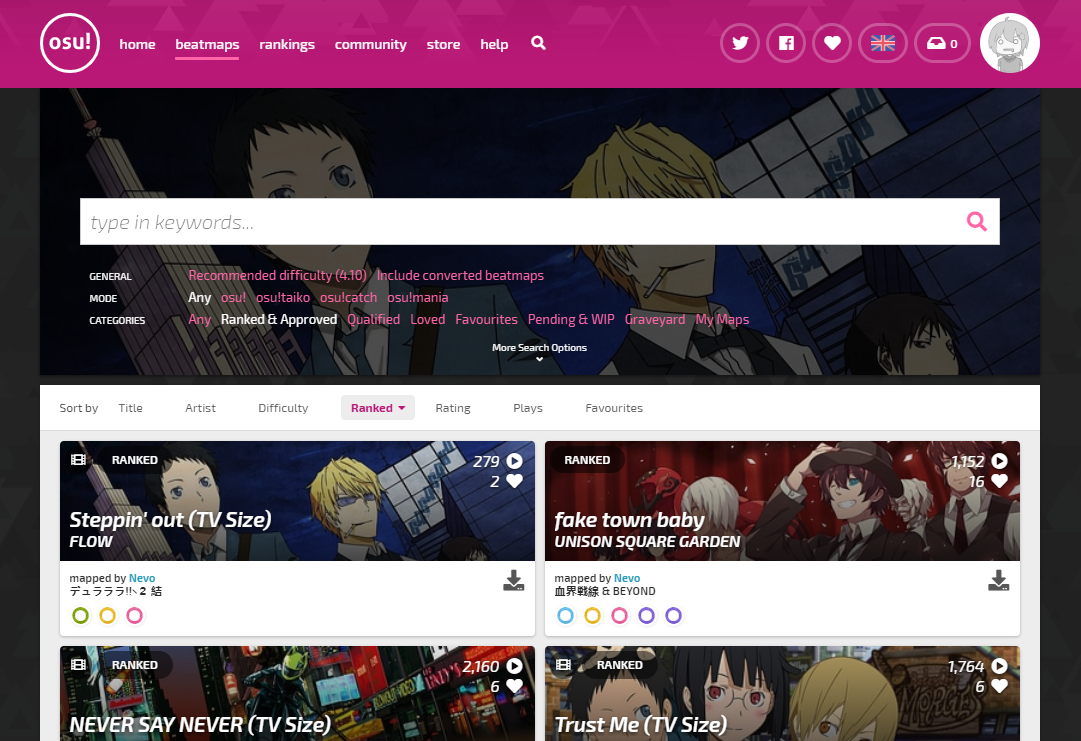
Task: Open the notifications inbox icon
Action: pos(942,43)
